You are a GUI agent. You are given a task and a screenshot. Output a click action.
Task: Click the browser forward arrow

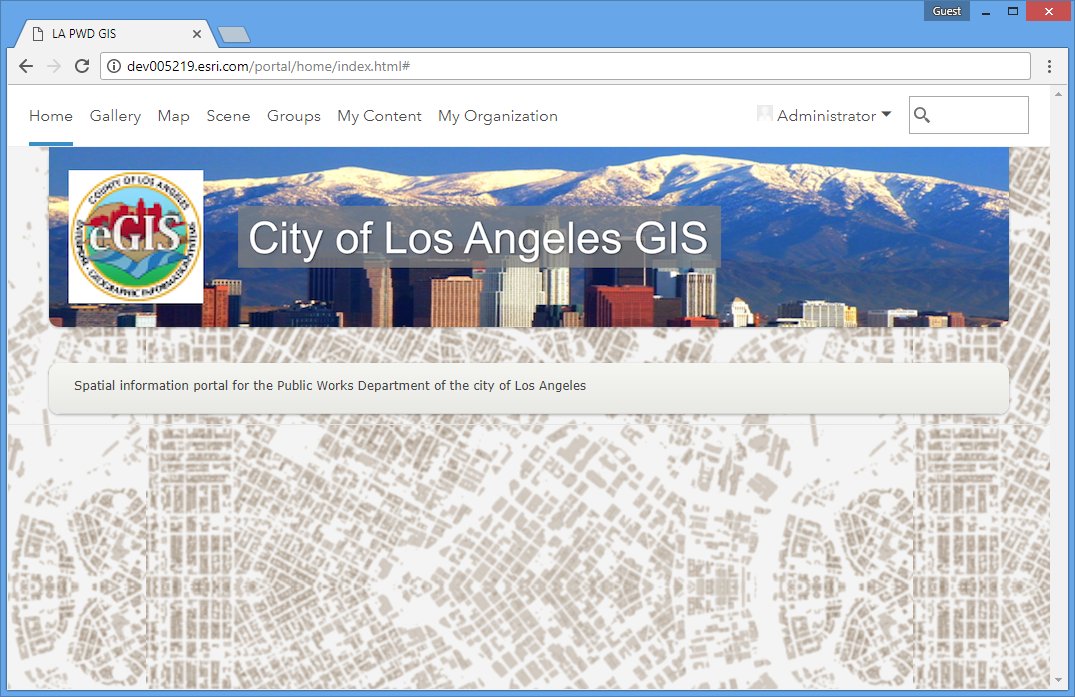54,66
